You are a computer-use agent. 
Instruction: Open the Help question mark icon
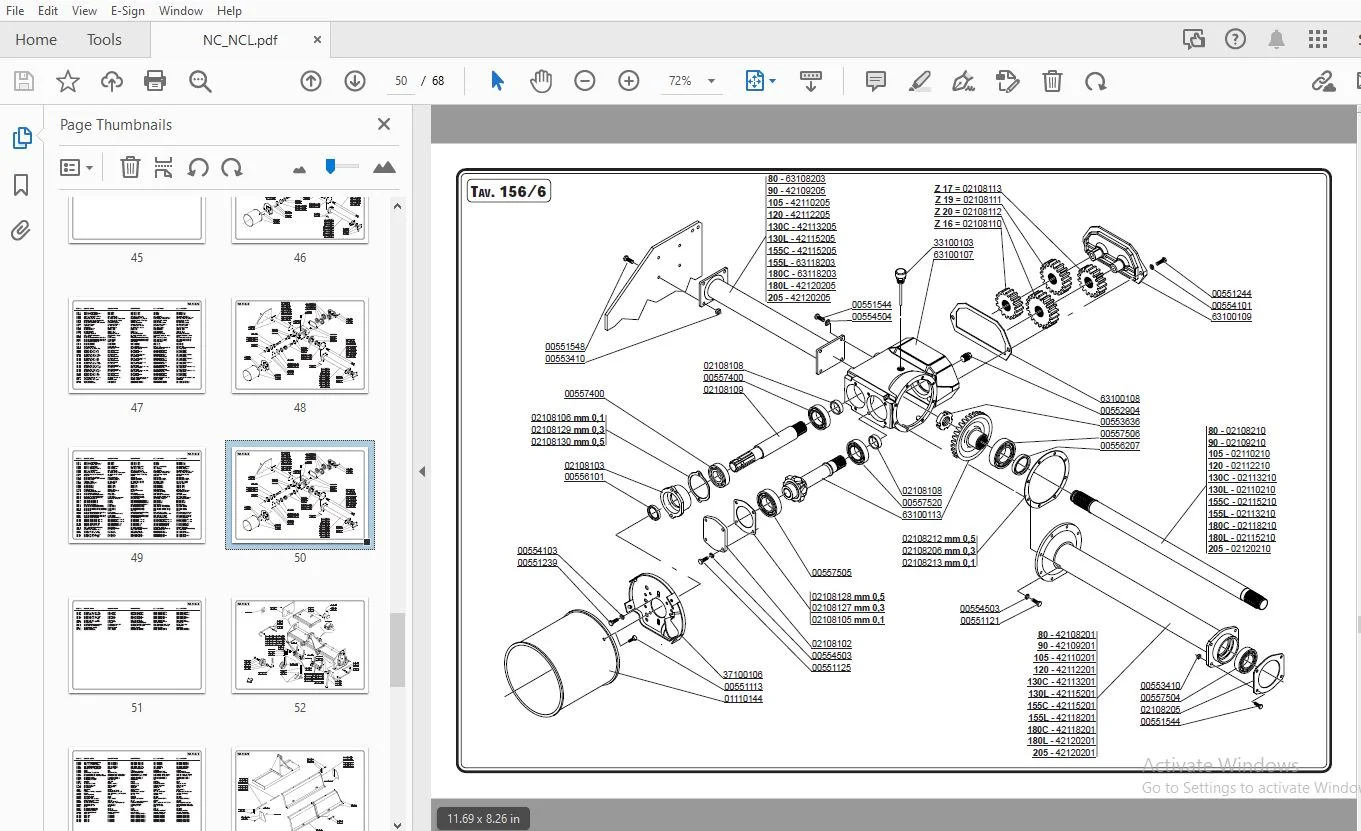(1235, 40)
